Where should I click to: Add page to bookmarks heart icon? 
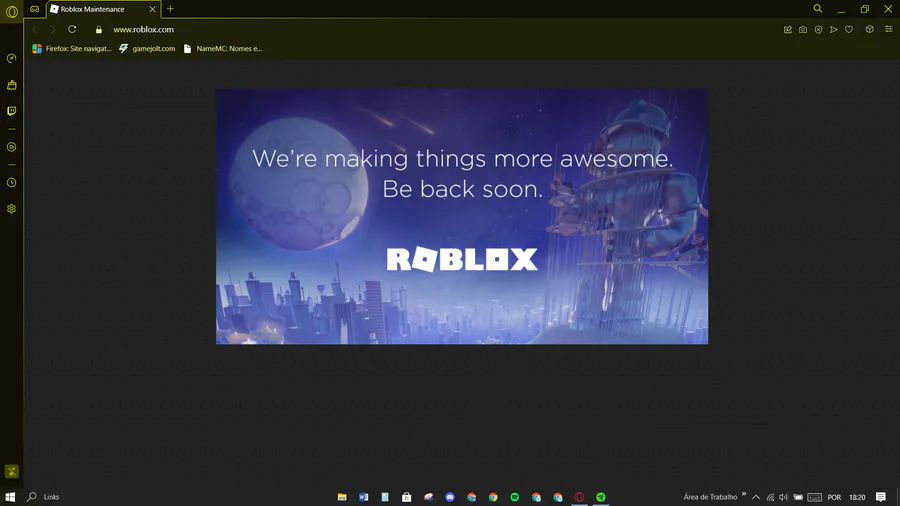[x=849, y=29]
